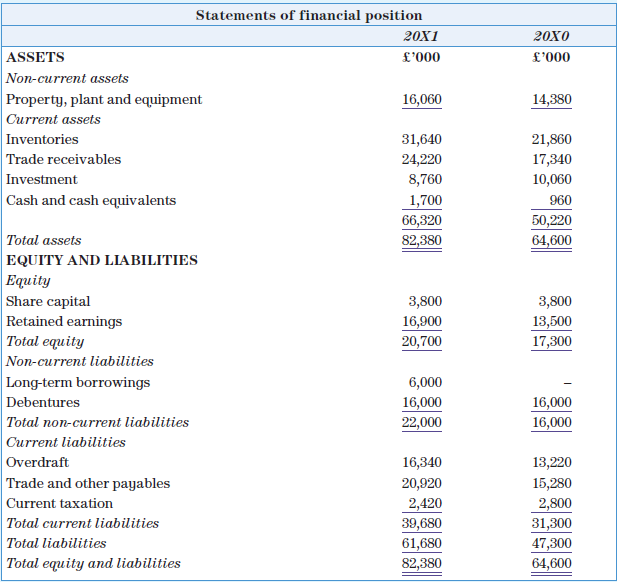This screenshot has width=617, height=582.
Task: Click the 'Share capital' row label
Action: coord(48,301)
